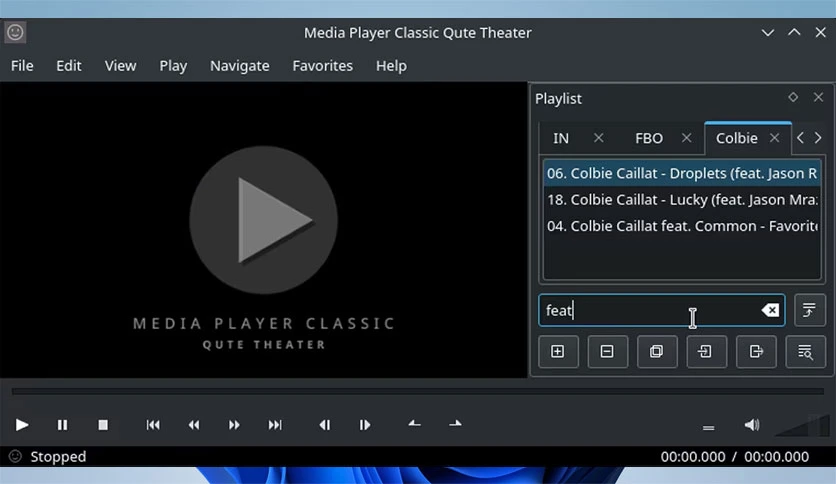Open the Navigate menu
Image resolution: width=836 pixels, height=484 pixels.
(239, 66)
